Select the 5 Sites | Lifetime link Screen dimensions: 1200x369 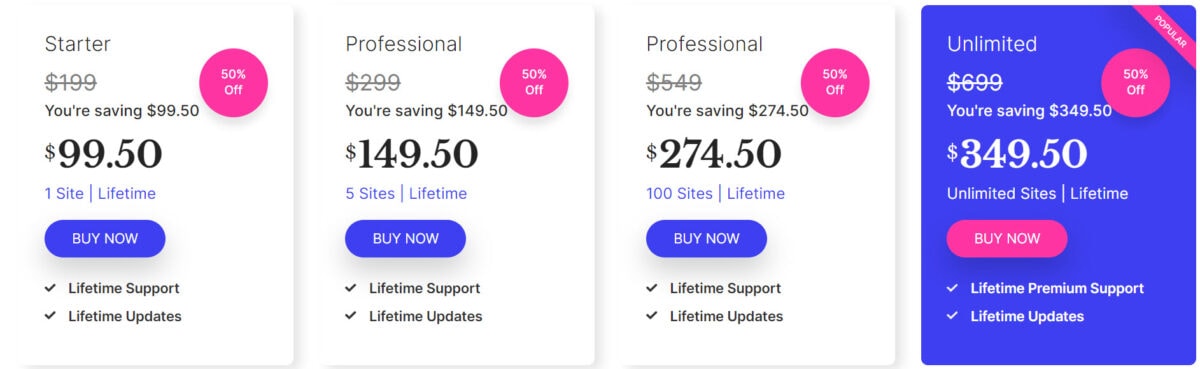(x=406, y=194)
